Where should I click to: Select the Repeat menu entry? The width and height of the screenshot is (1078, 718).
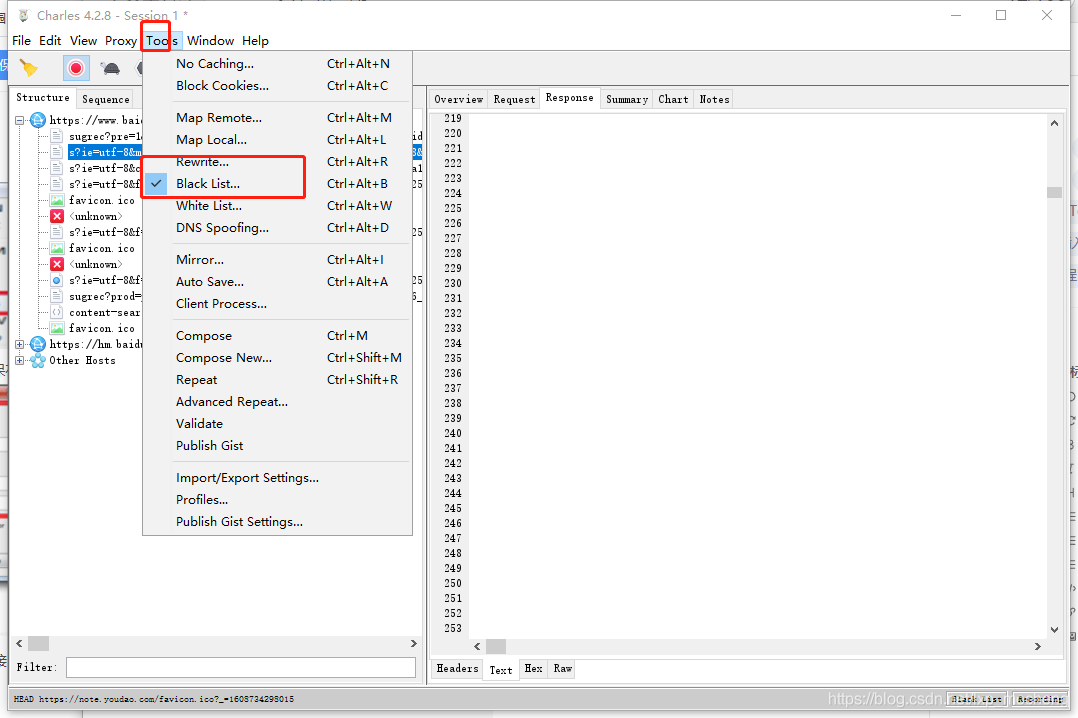tap(277, 380)
